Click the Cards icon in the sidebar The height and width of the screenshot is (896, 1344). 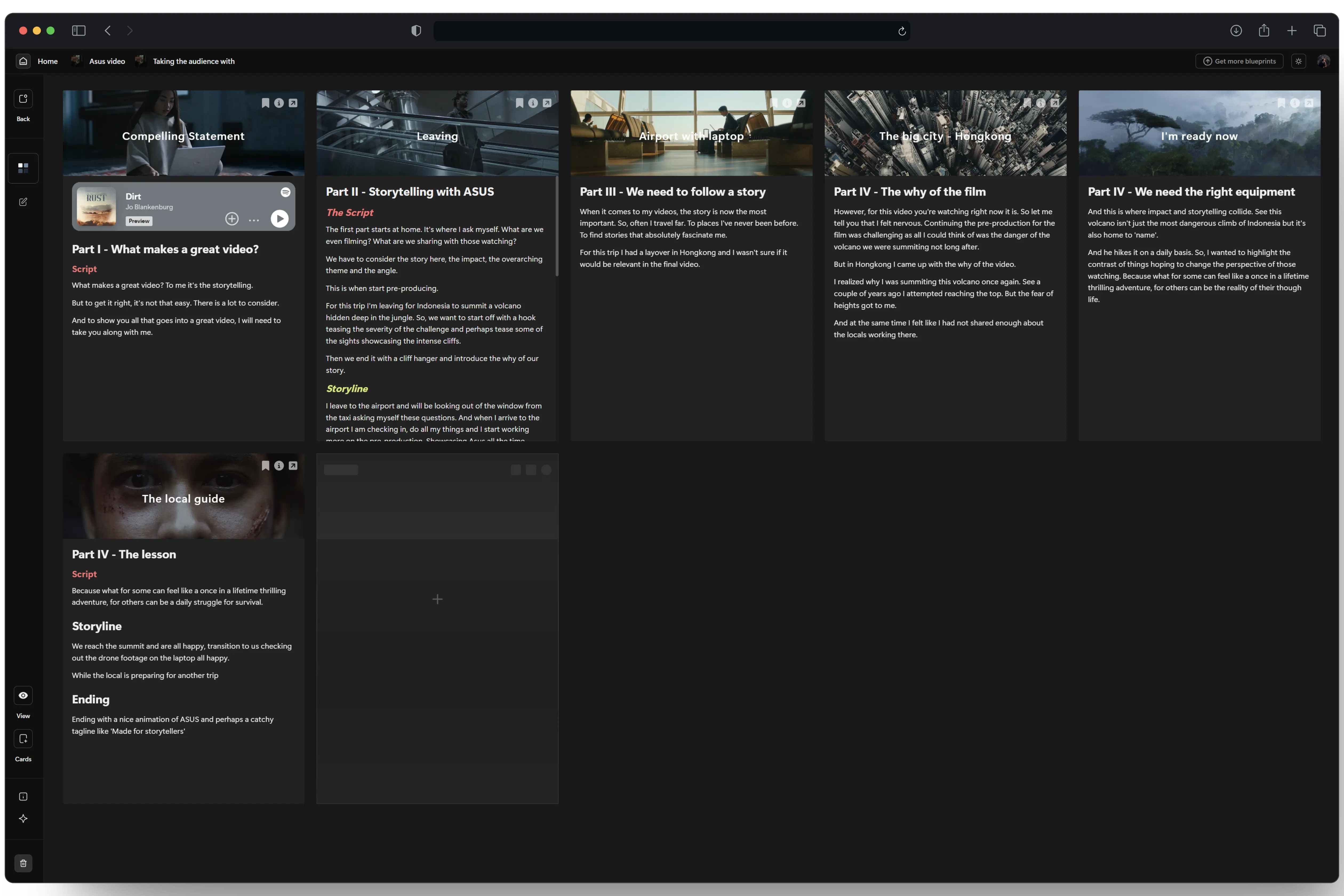[23, 739]
